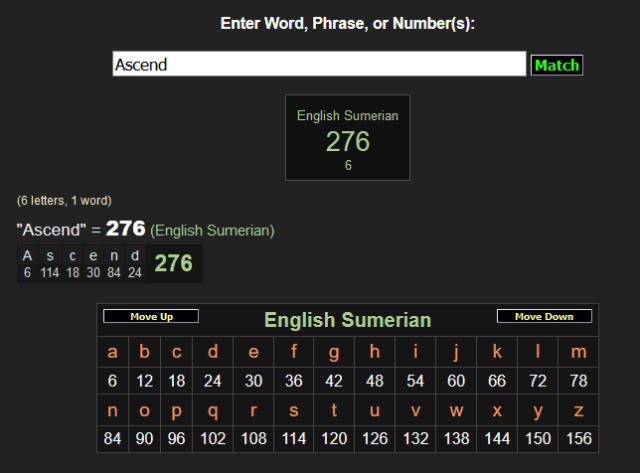Click letter 'a' in the cipher table
The width and height of the screenshot is (640, 473).
[x=112, y=351]
